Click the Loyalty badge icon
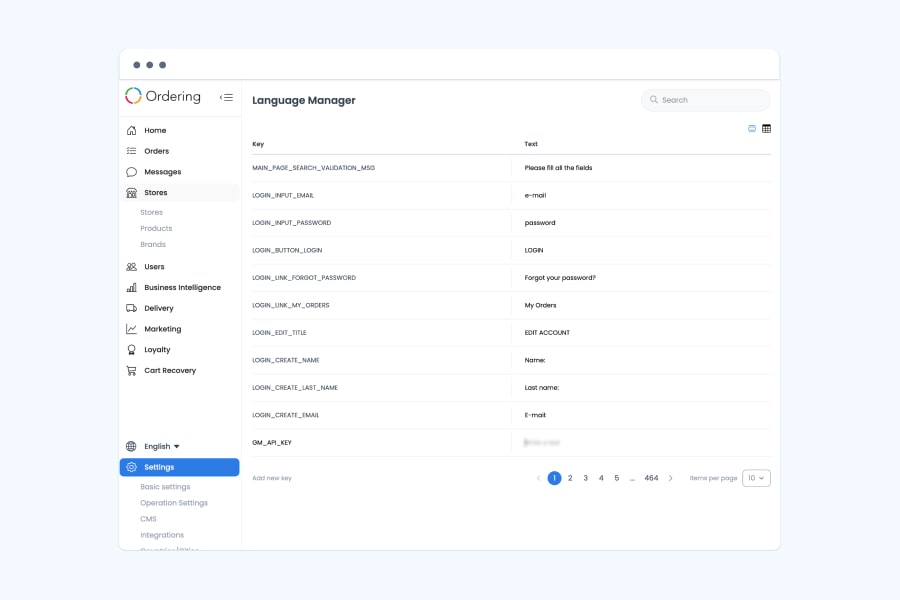Screen dimensions: 900x600 pos(131,350)
